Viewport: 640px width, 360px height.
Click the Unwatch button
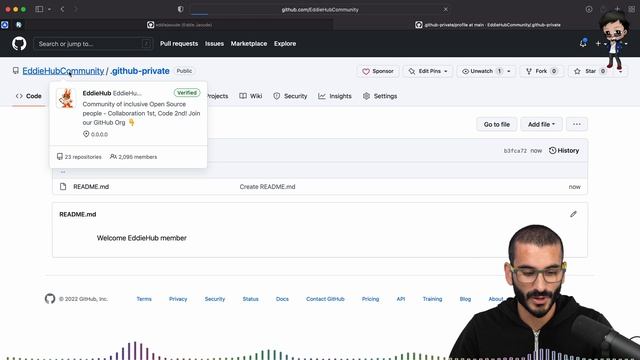click(481, 71)
